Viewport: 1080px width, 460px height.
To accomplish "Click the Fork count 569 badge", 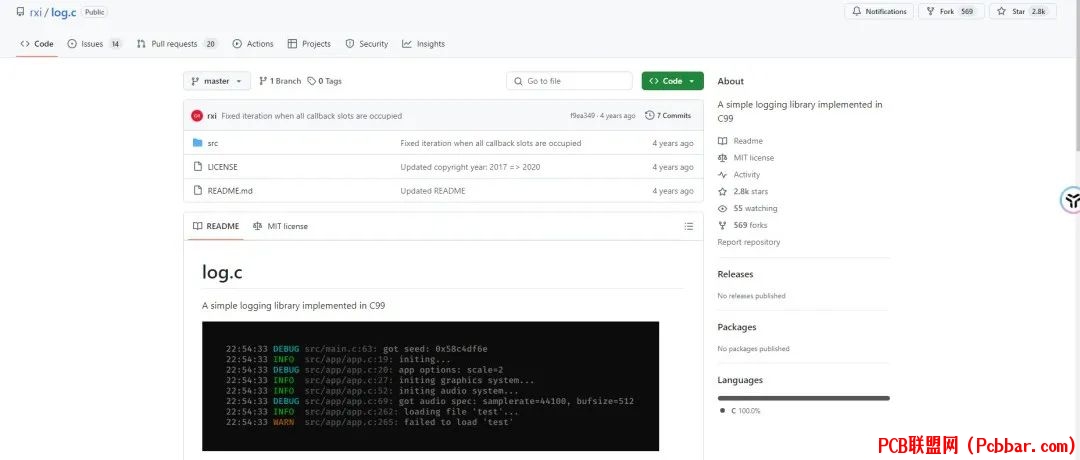I will coord(967,12).
